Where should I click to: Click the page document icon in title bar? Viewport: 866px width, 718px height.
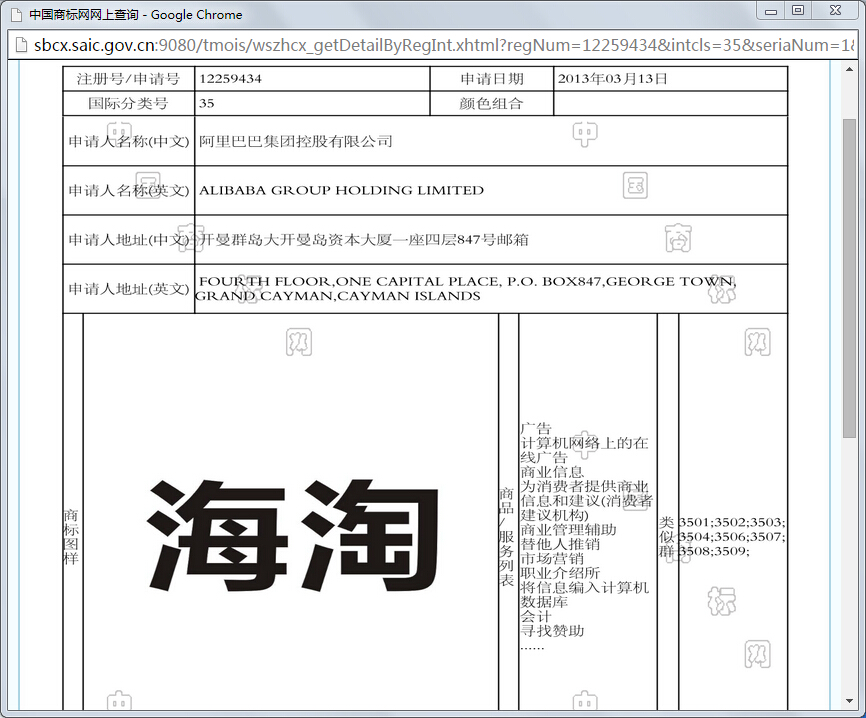click(17, 15)
